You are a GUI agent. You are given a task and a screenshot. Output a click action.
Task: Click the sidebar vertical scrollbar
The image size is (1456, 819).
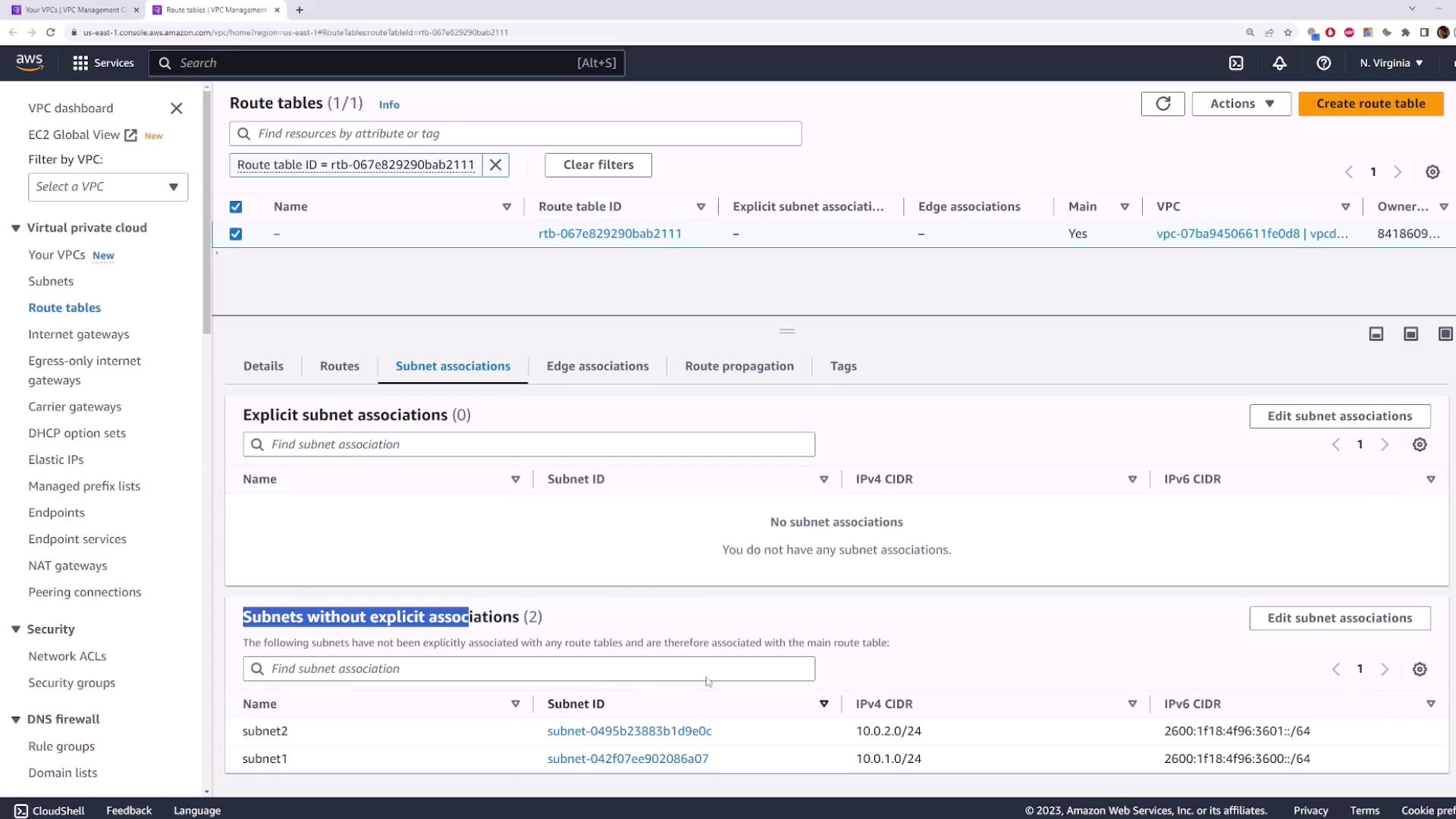(207, 212)
